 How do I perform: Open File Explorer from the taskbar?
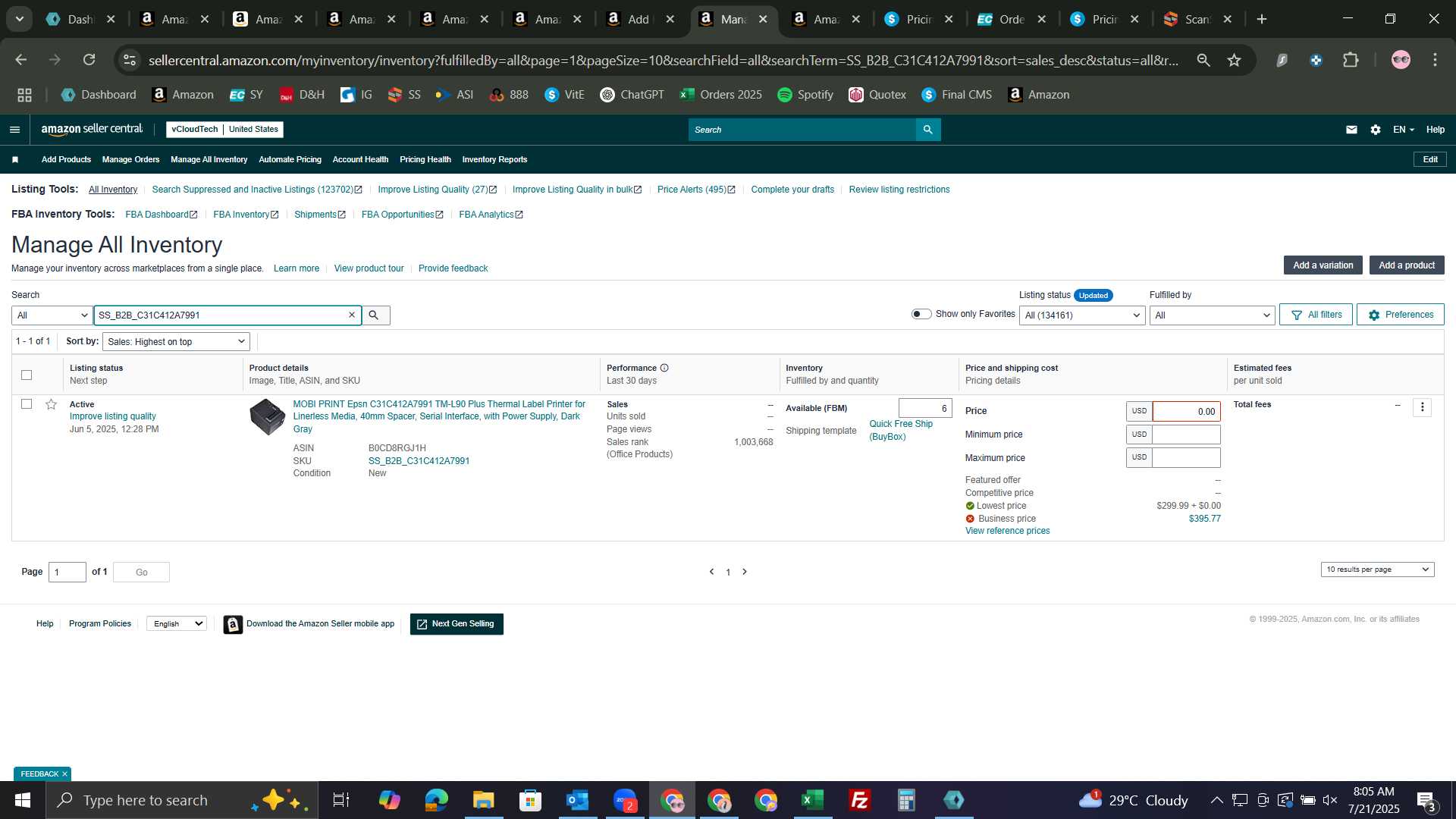[x=484, y=800]
